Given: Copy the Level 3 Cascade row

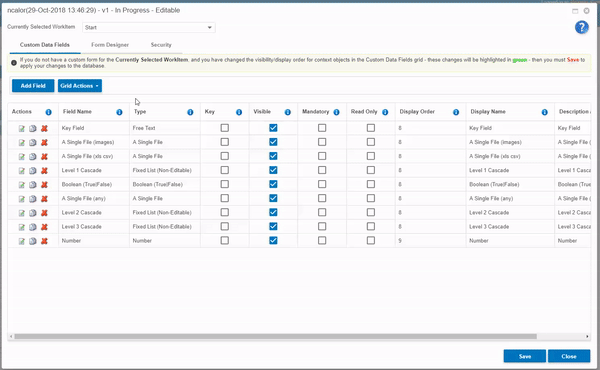Looking at the screenshot, I should click(x=33, y=227).
